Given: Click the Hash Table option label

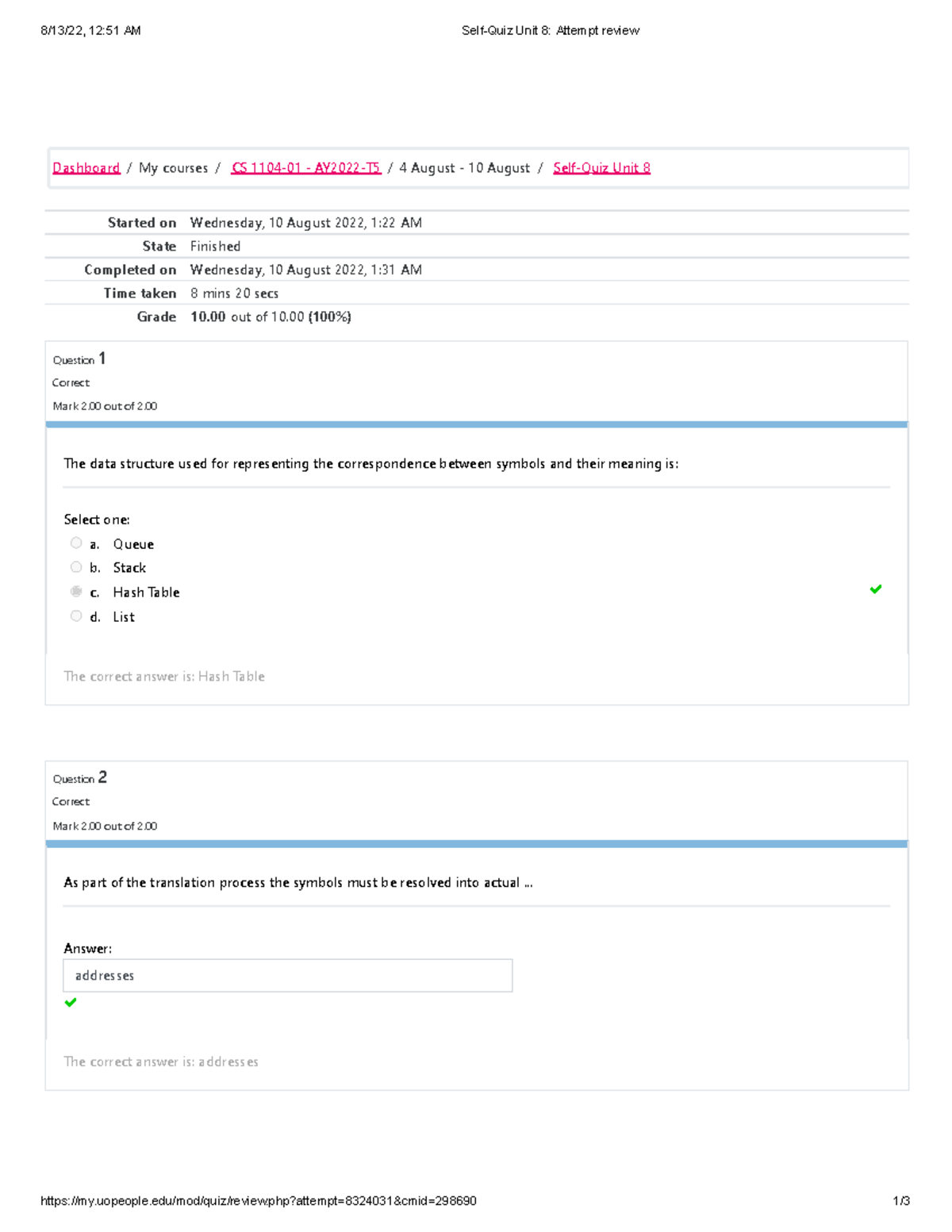Looking at the screenshot, I should click(146, 593).
